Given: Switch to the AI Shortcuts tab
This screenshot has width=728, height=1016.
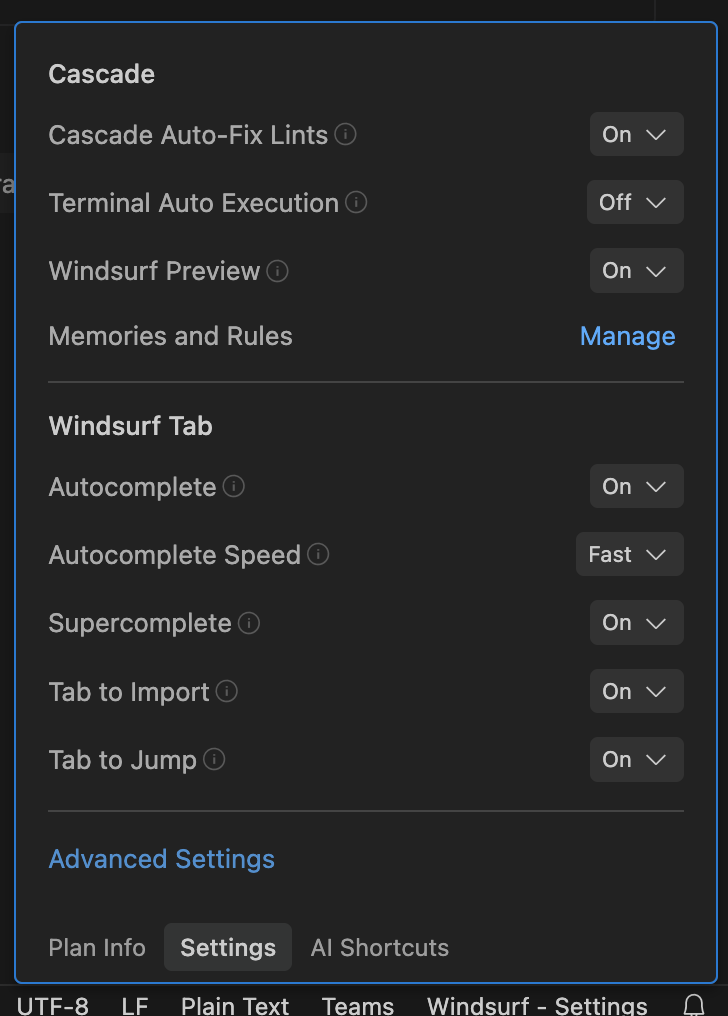Looking at the screenshot, I should (x=380, y=948).
